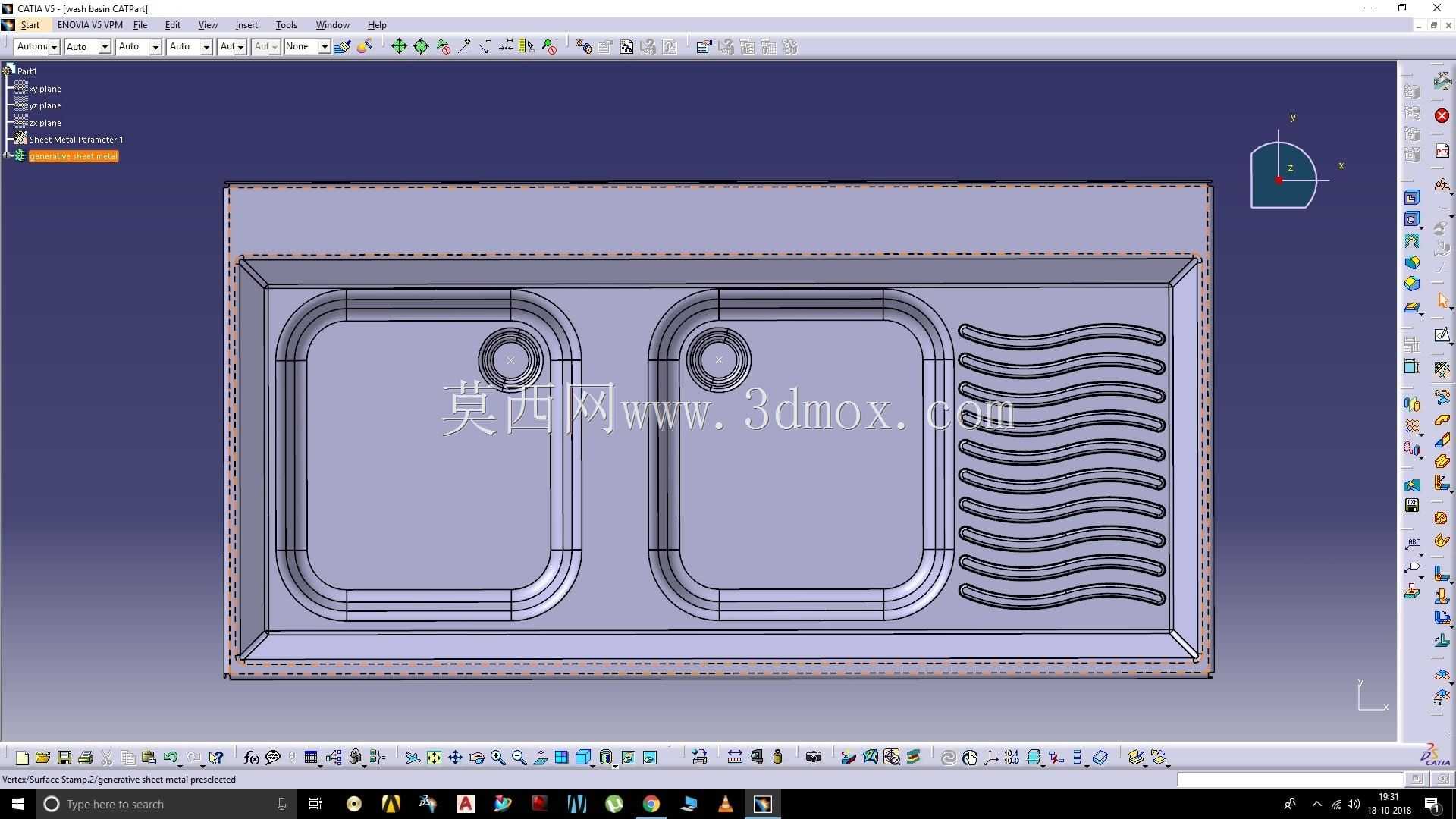Save the part with the floppy icon
The image size is (1456, 819).
(x=64, y=758)
